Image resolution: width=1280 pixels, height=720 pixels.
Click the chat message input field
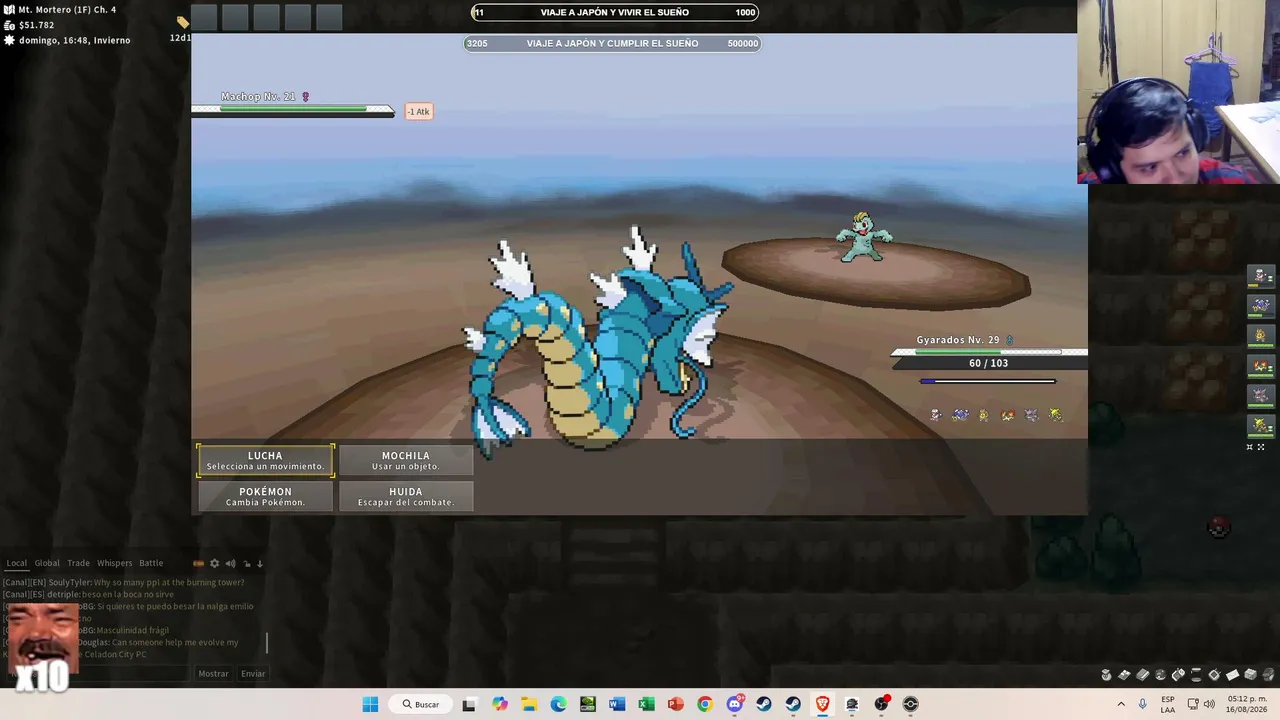[100, 674]
